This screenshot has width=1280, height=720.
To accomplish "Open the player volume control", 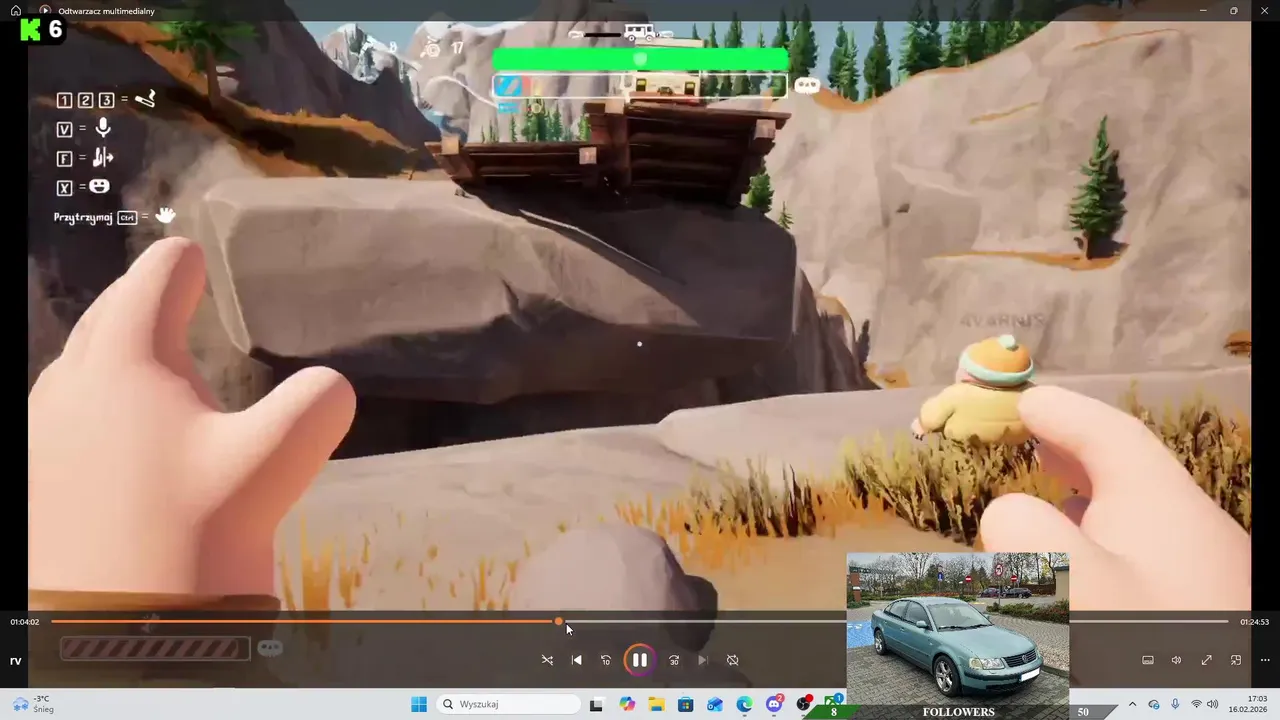I will 1176,660.
